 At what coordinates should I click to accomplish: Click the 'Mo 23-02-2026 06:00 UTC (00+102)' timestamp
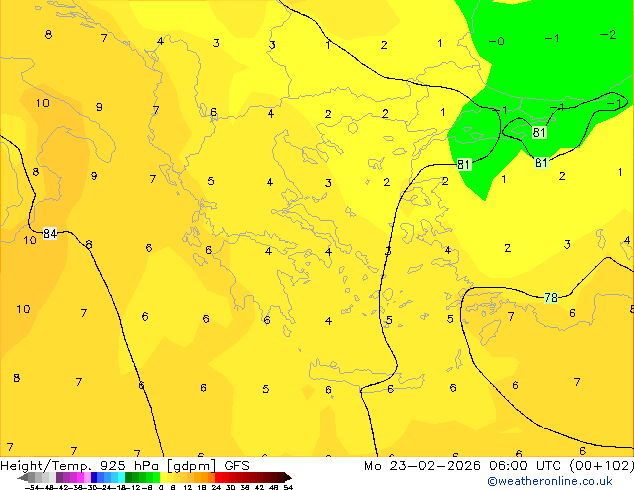pos(499,466)
